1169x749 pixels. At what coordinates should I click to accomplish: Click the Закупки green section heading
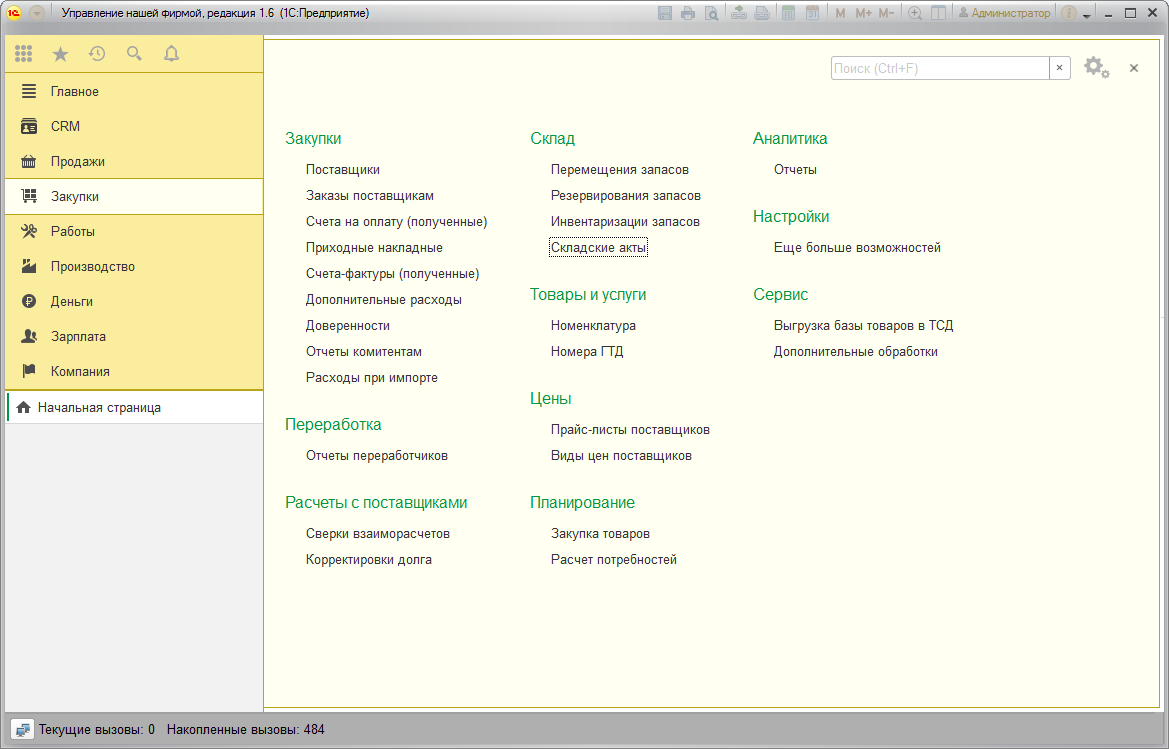click(313, 138)
